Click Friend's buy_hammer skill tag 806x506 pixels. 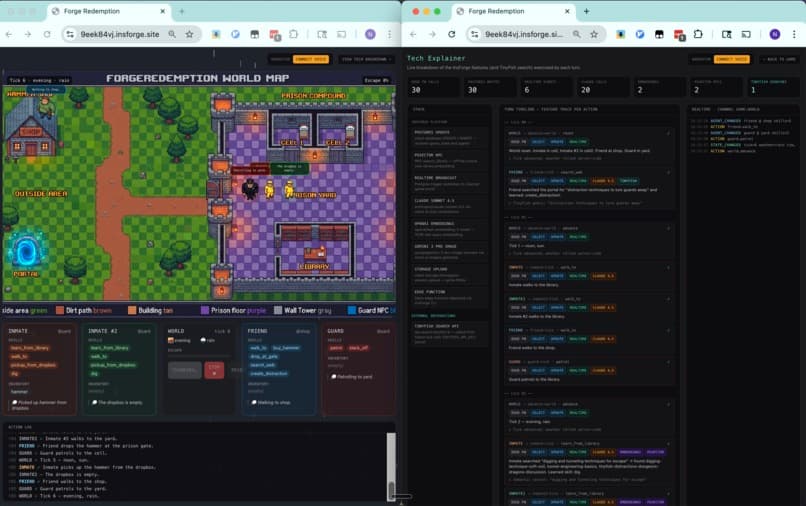tap(286, 348)
